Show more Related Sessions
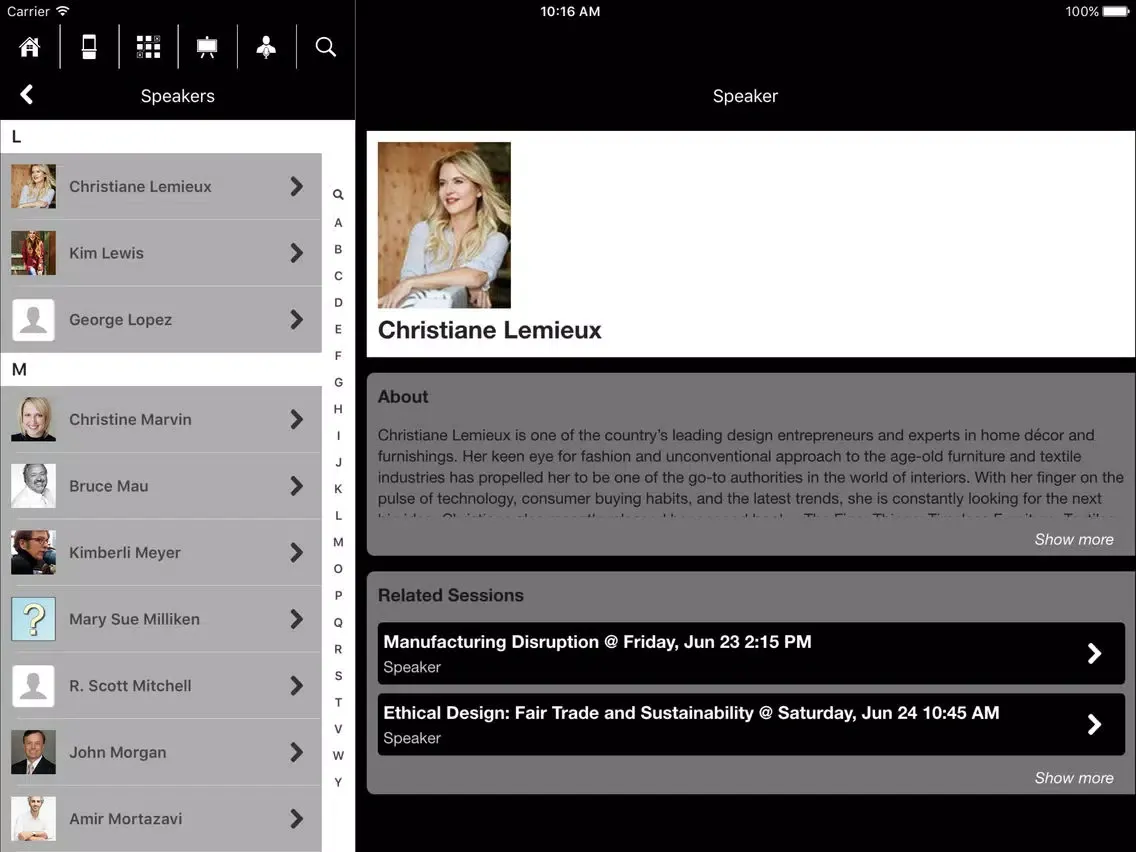Screen dimensions: 1136x852 pyautogui.click(x=1074, y=778)
